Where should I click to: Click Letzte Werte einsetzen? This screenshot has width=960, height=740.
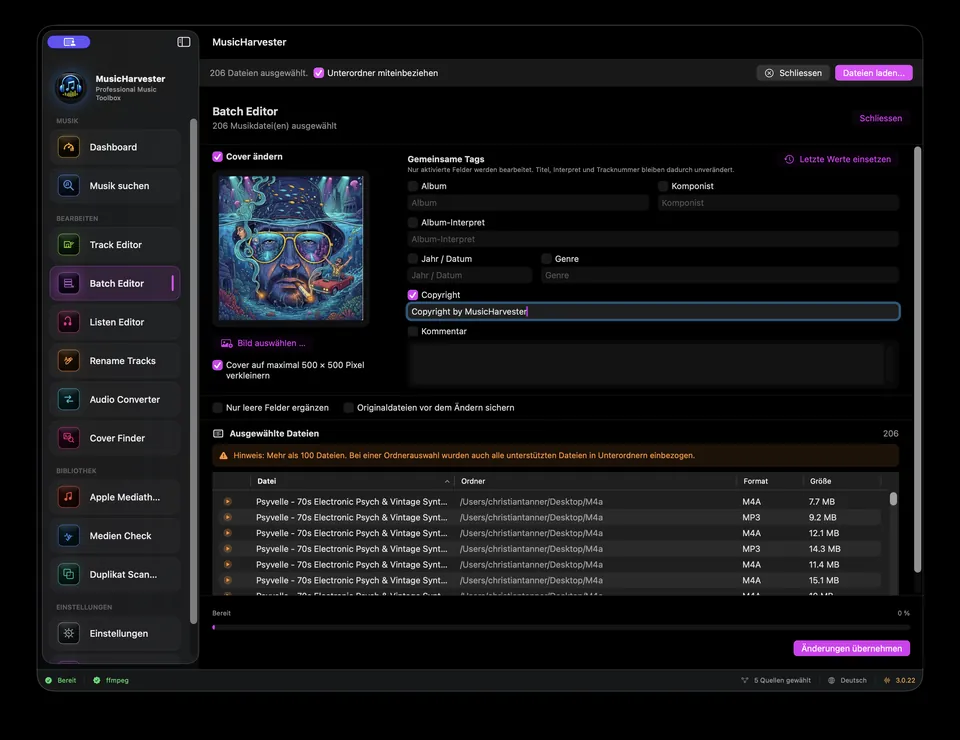click(x=838, y=159)
